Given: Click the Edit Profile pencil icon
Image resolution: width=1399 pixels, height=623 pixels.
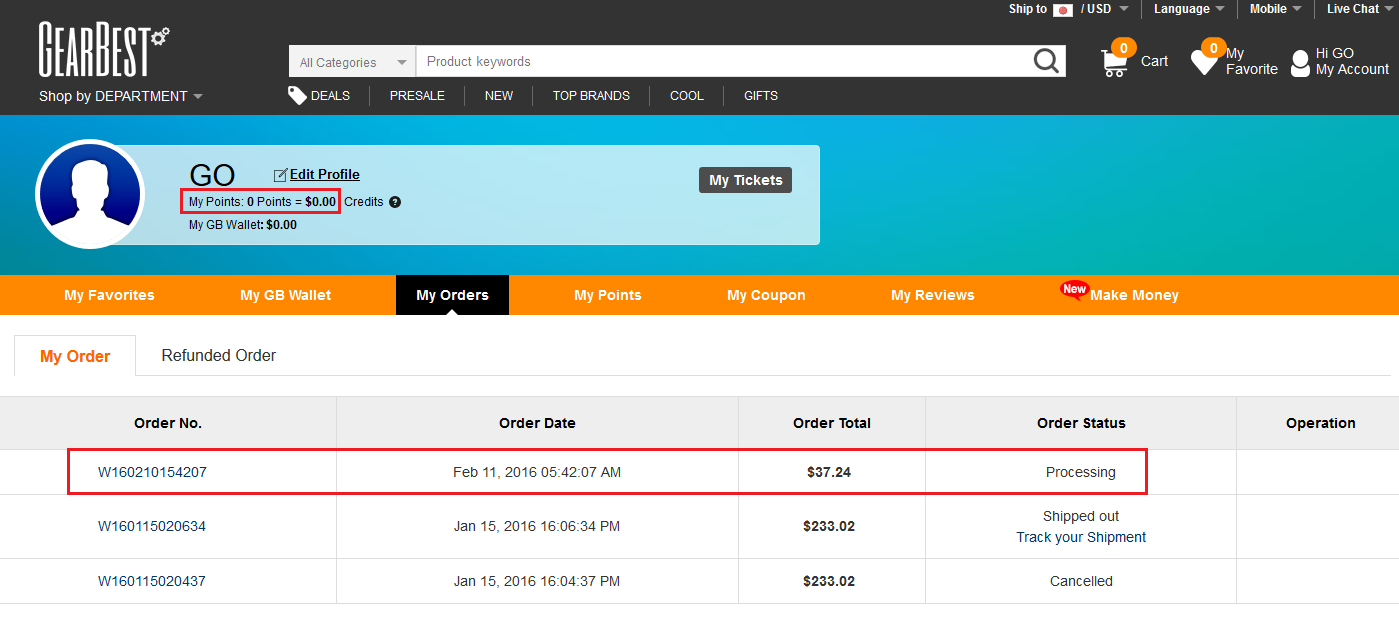Looking at the screenshot, I should tap(280, 175).
